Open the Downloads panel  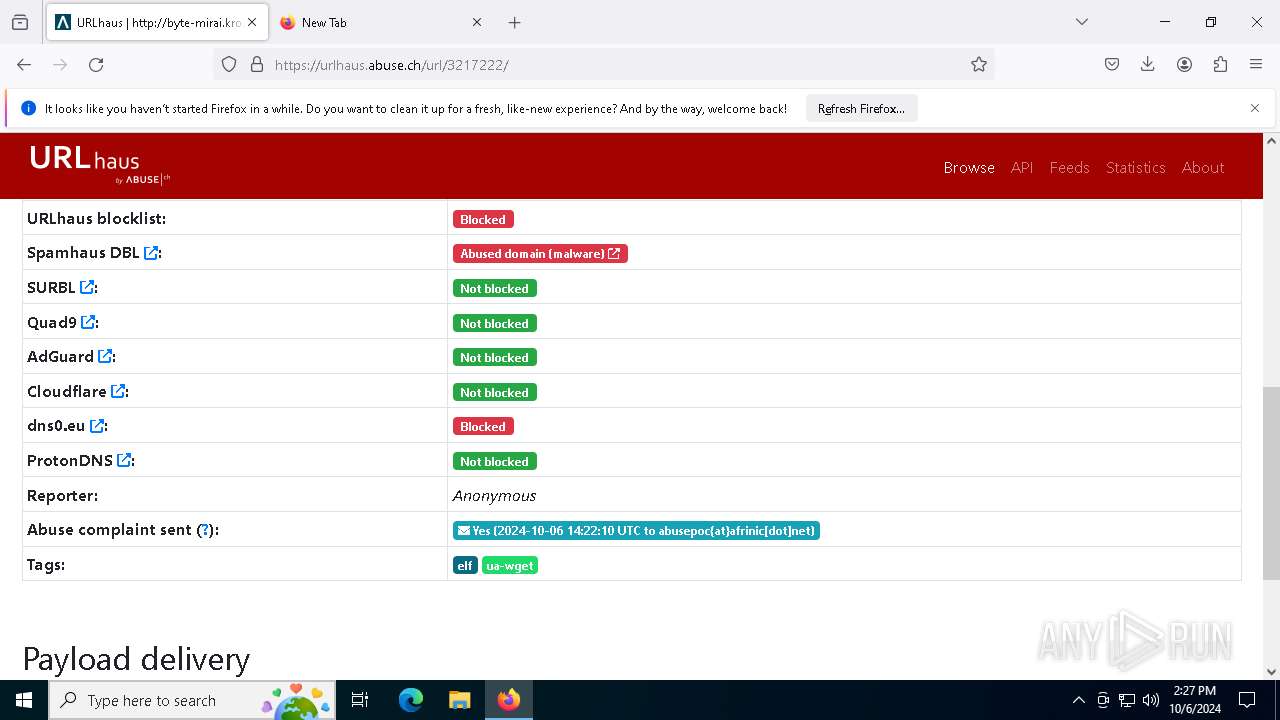pos(1148,64)
